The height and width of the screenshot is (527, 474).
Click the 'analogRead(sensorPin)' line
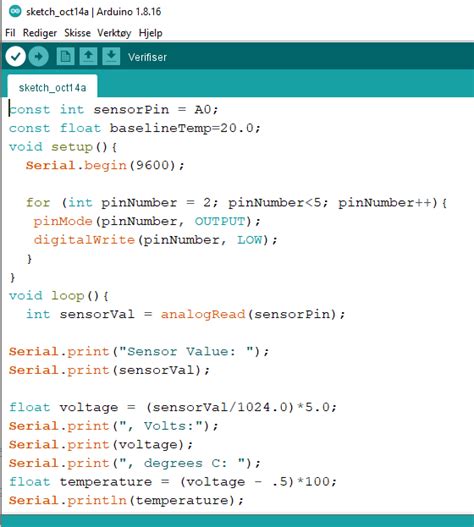click(x=186, y=314)
